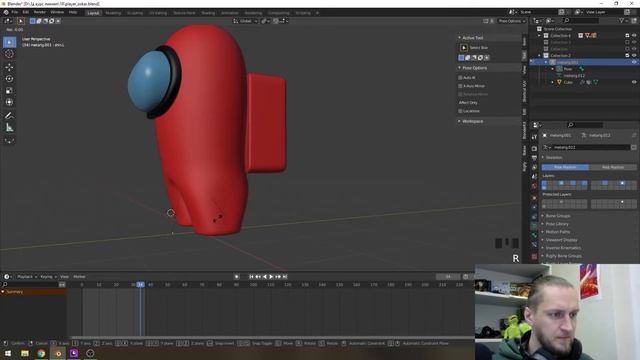Open the Playback dropdown in timeline
The image size is (640, 360).
coord(27,277)
